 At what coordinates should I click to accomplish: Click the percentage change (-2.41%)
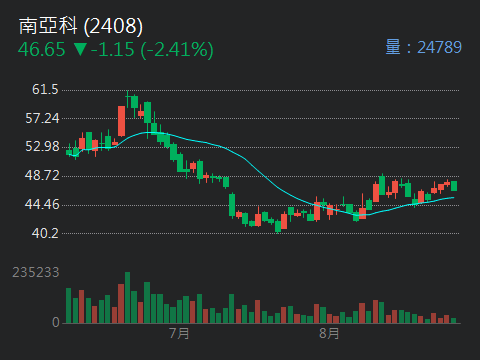177,50
